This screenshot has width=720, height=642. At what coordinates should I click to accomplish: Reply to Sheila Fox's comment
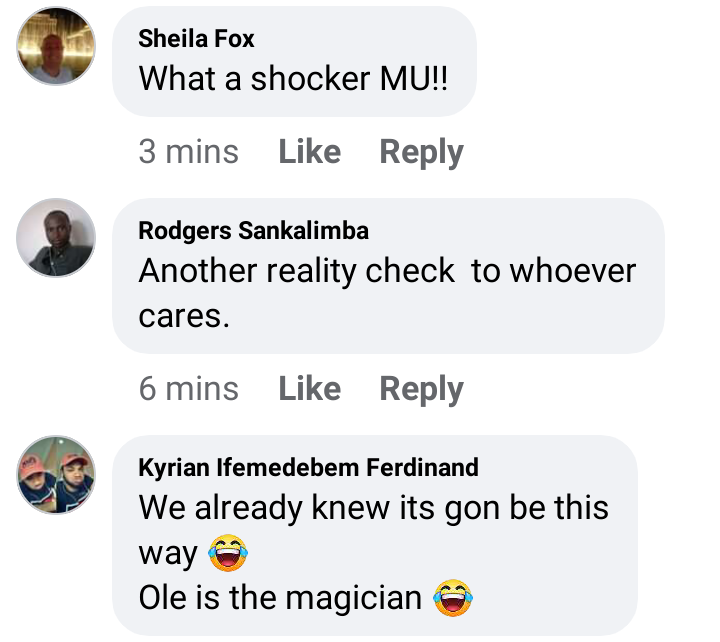(x=421, y=152)
